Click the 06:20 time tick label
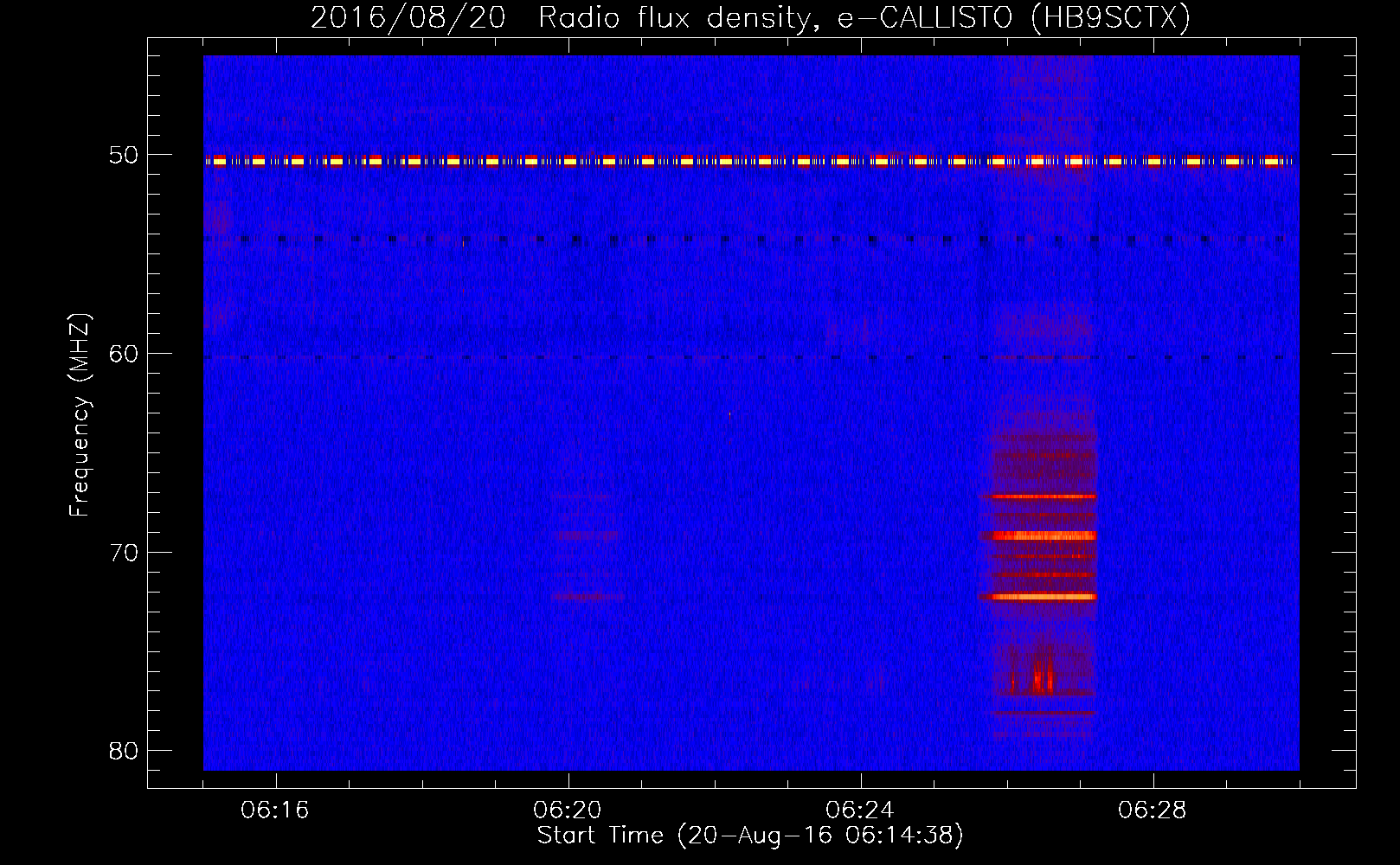 click(568, 811)
